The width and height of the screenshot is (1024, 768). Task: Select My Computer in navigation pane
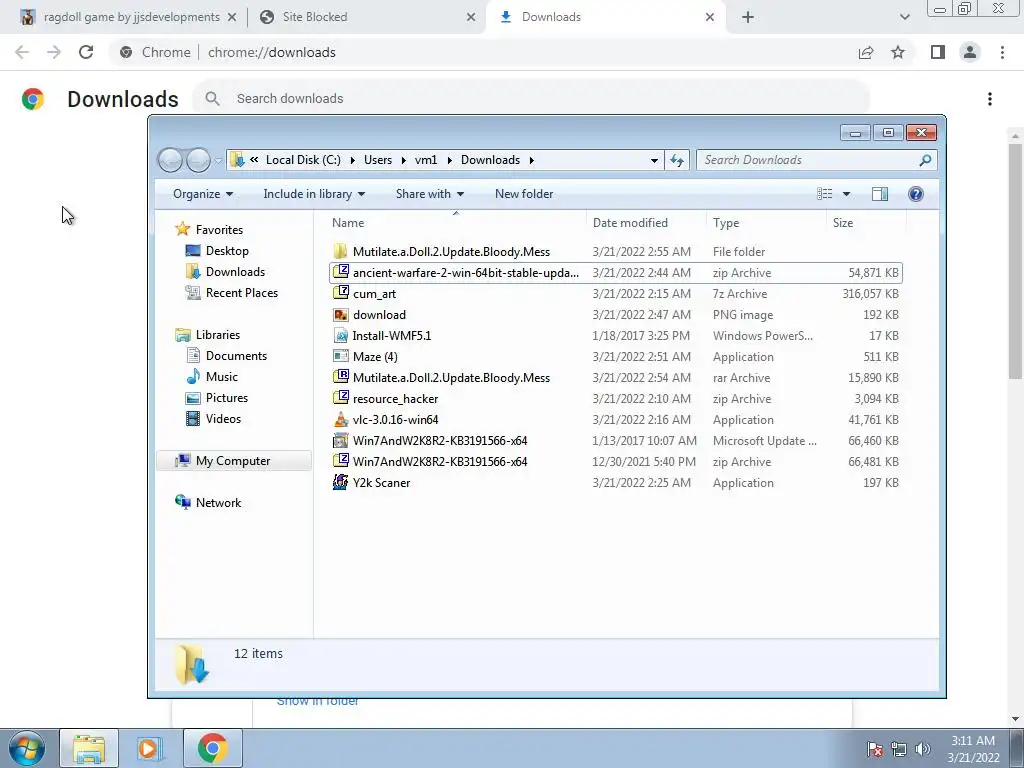233,461
